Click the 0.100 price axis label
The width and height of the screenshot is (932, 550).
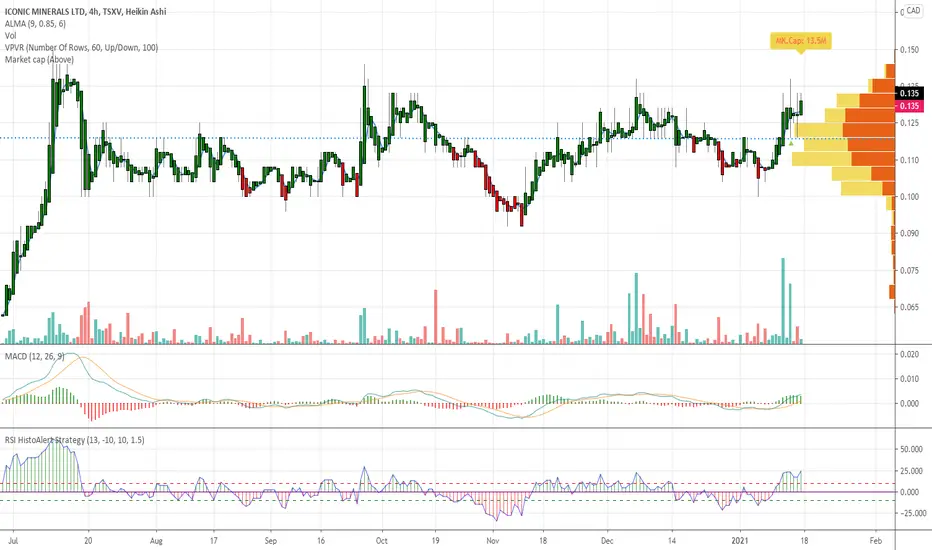(x=909, y=197)
